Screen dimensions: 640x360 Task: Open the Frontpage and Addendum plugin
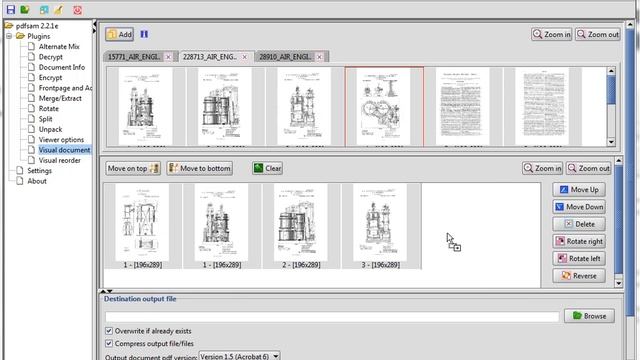65,88
